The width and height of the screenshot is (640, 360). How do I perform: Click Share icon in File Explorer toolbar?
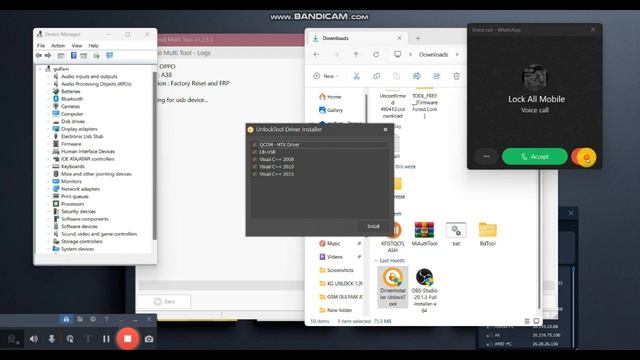(436, 76)
